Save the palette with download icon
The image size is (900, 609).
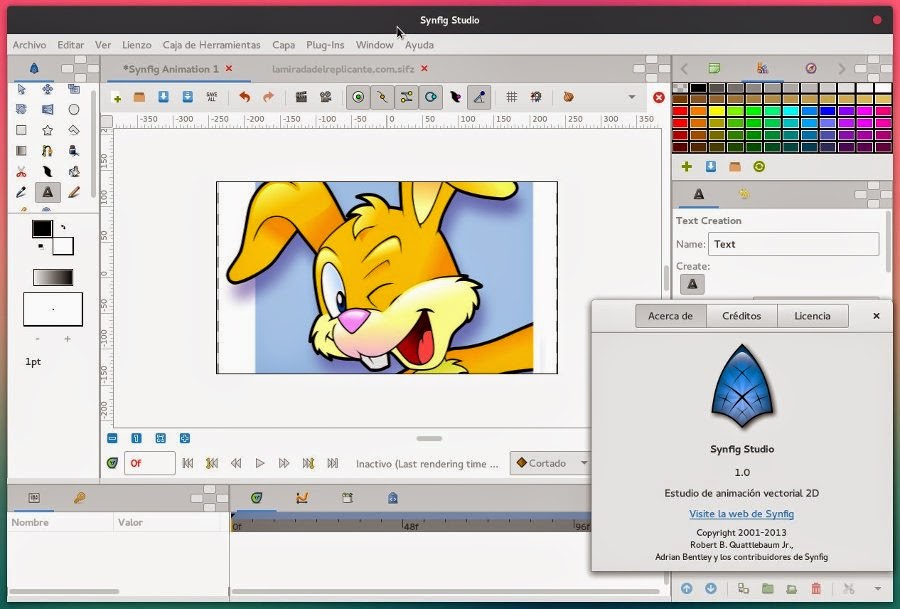click(x=711, y=167)
